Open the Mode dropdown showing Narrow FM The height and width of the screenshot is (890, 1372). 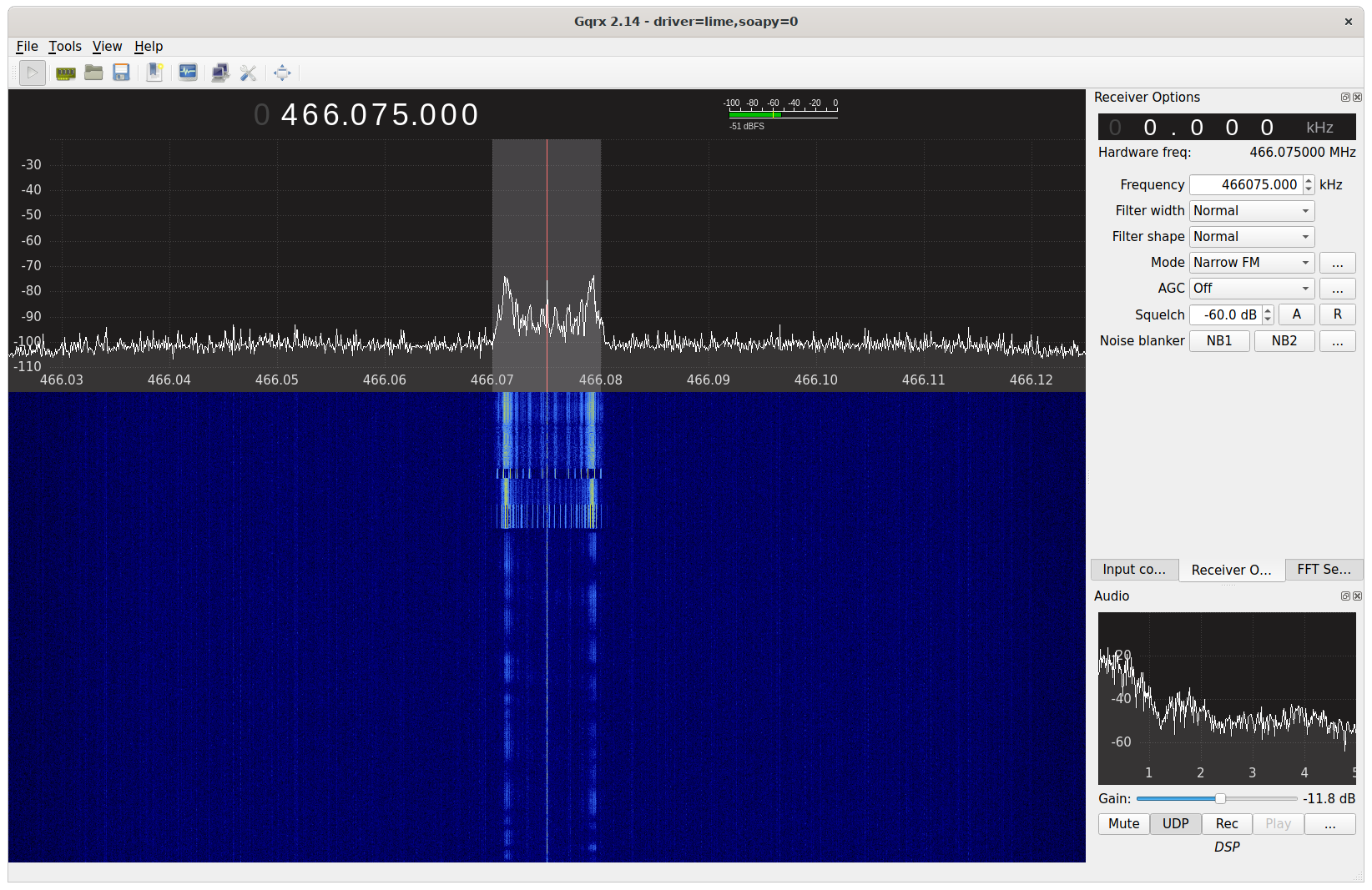[x=1251, y=262]
